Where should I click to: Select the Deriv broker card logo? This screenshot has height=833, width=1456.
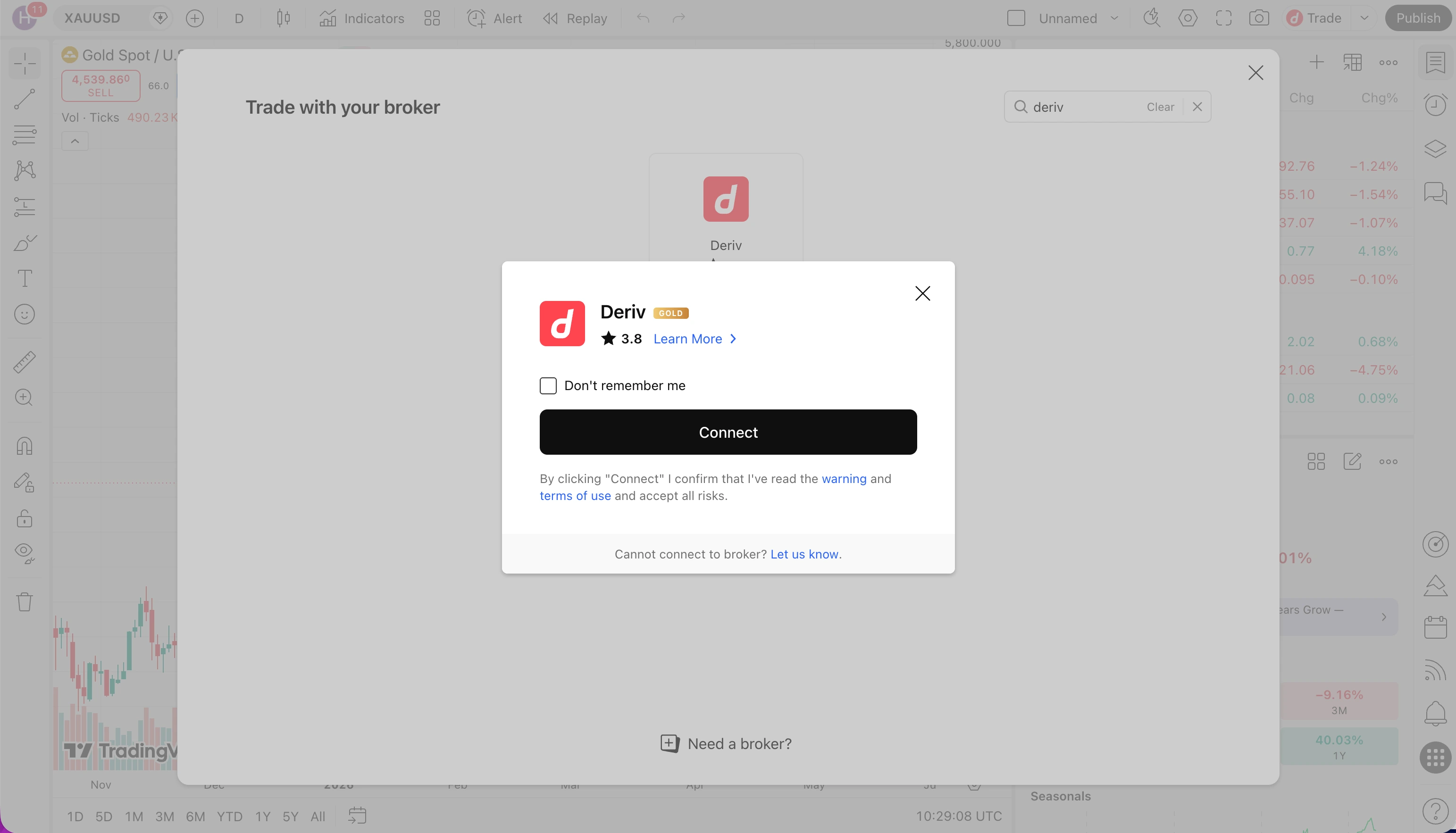726,199
